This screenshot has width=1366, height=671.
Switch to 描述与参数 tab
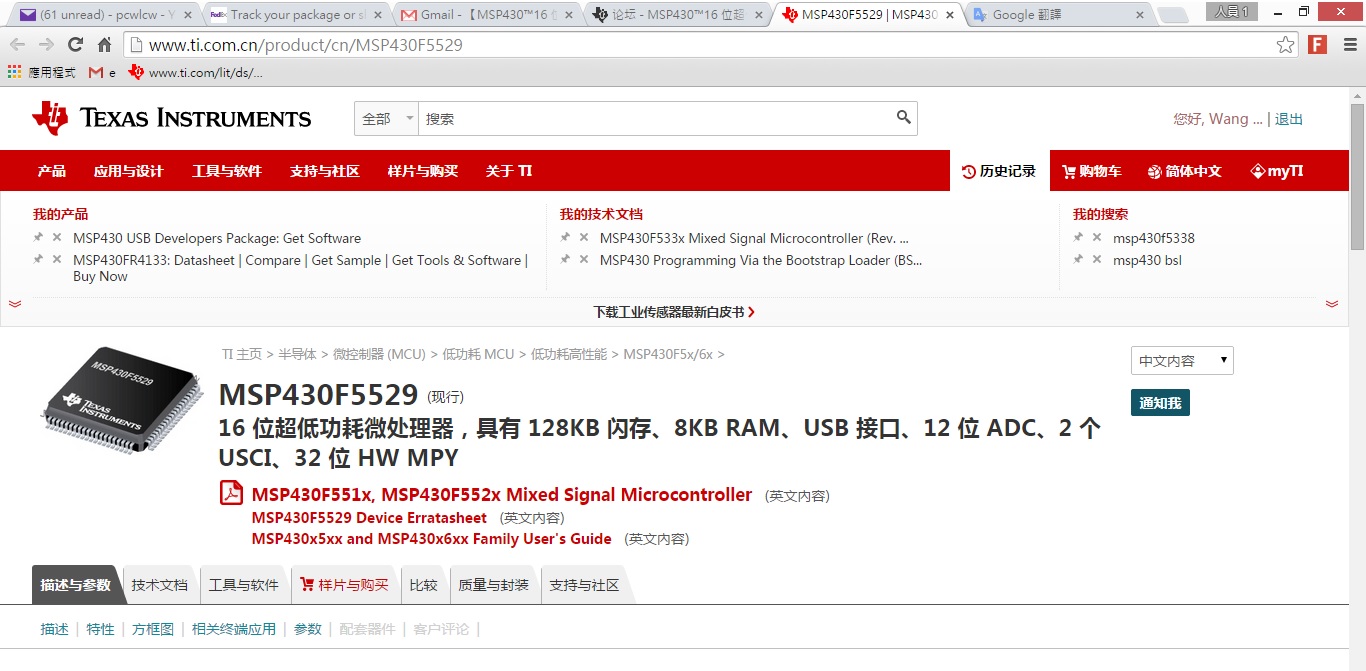76,585
